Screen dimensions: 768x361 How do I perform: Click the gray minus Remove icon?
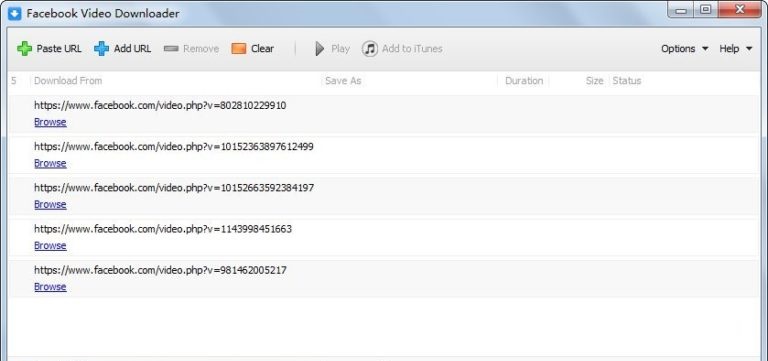pos(171,48)
